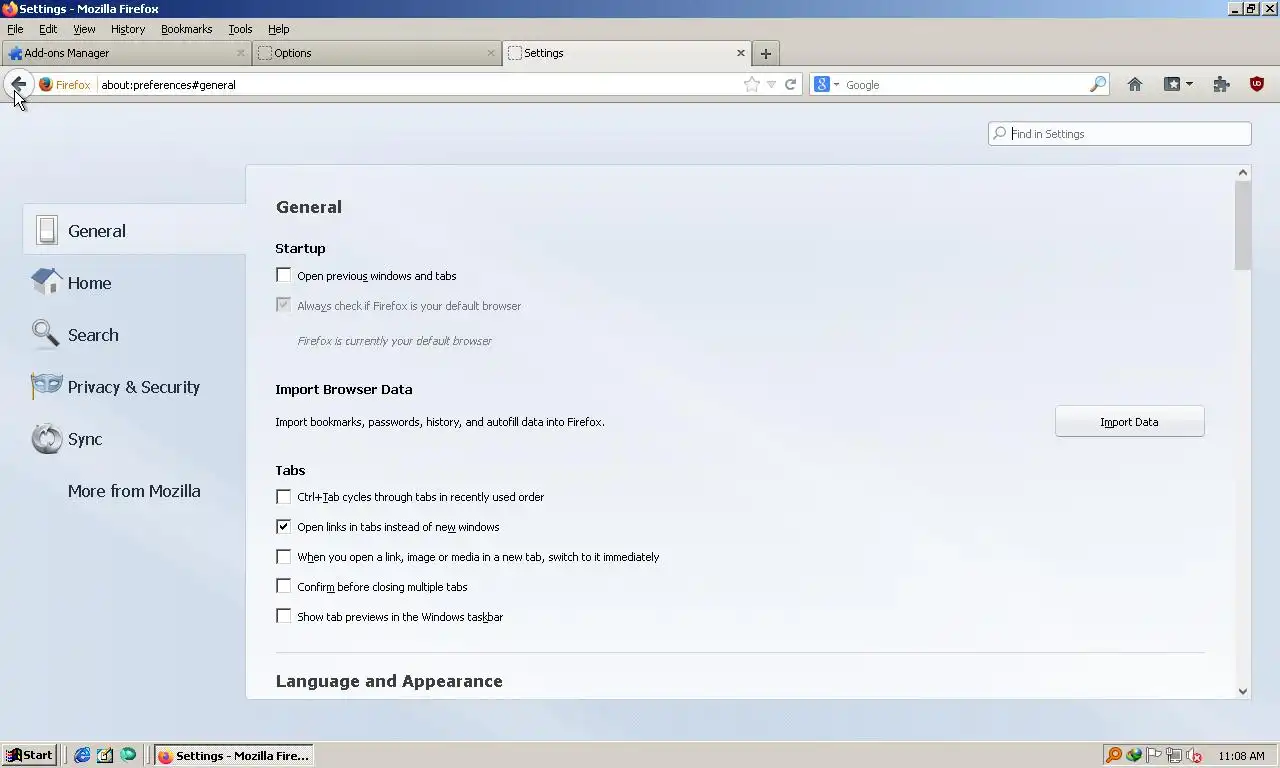This screenshot has width=1280, height=768.
Task: Open the search engine selector dropdown arrow
Action: click(x=836, y=85)
